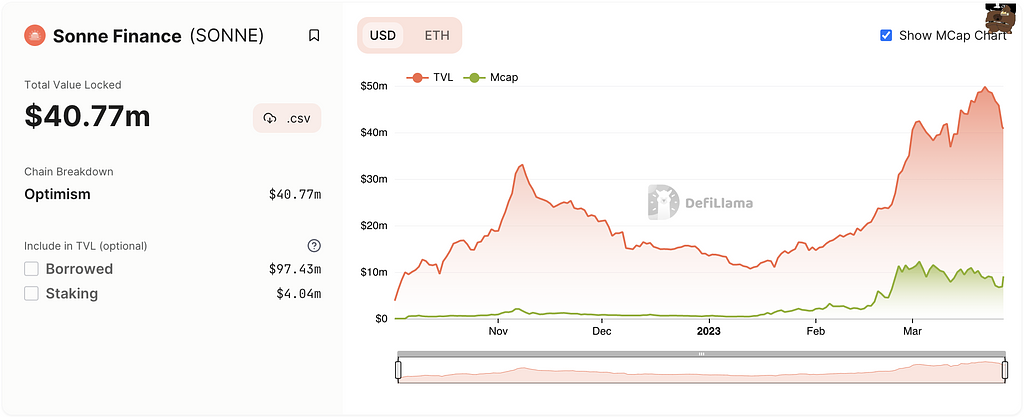Viewport: 1024px width, 417px height.
Task: Uncheck Show MCap Chart checkbox
Action: click(886, 35)
